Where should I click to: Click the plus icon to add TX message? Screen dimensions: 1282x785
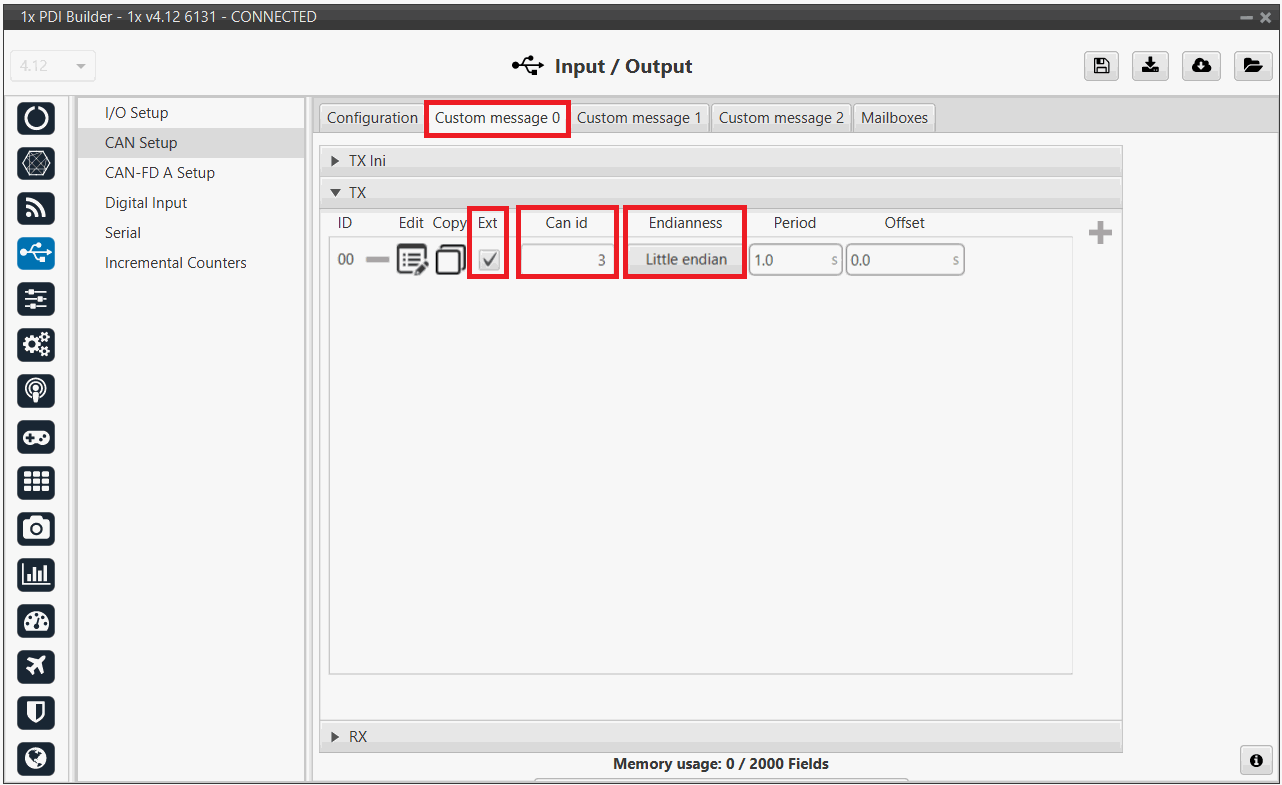tap(1100, 233)
